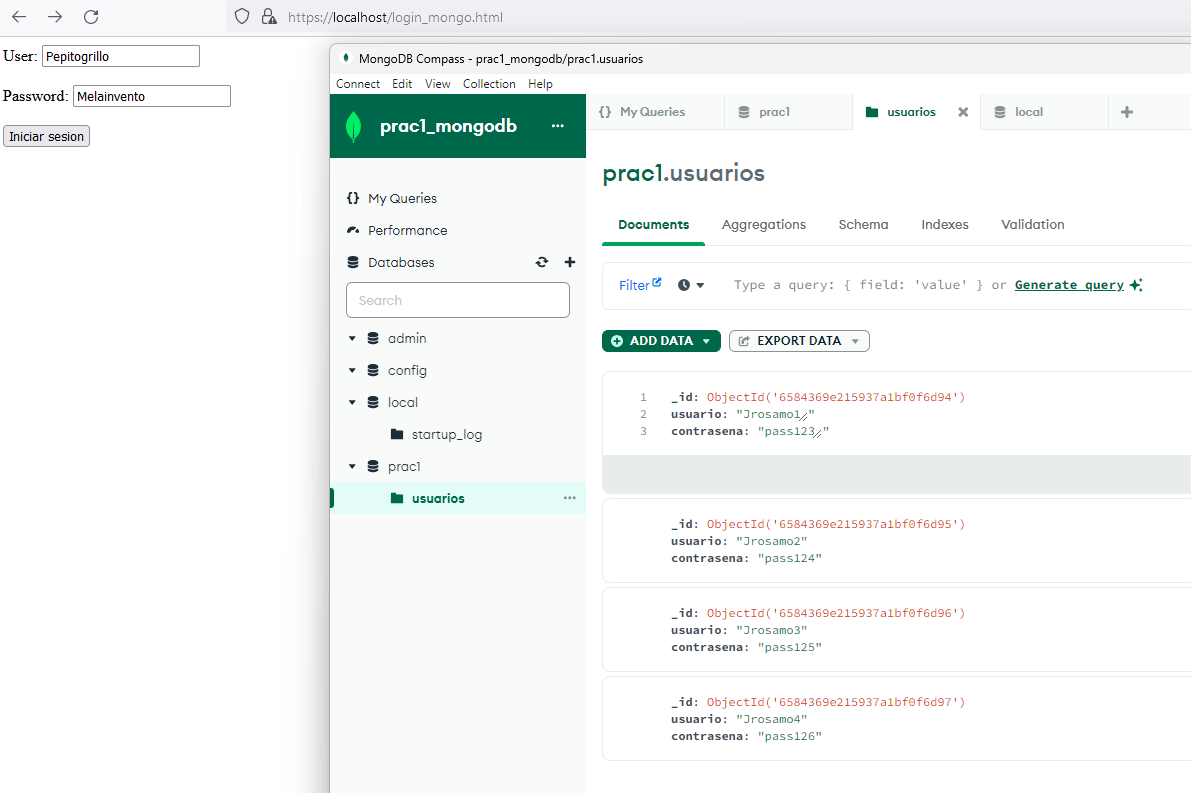Open the Connect menu in Compass
Viewport: 1191px width, 793px height.
(358, 84)
